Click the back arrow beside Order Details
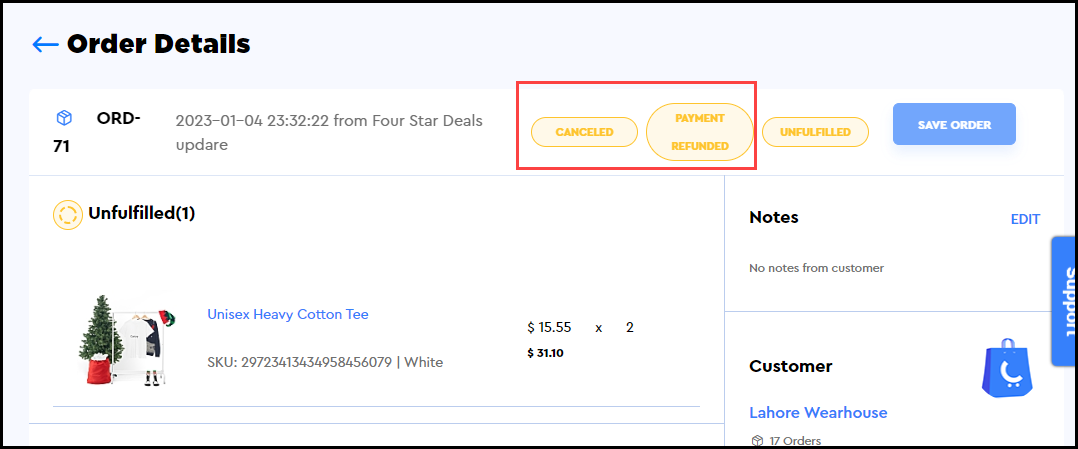This screenshot has width=1078, height=449. (x=45, y=45)
